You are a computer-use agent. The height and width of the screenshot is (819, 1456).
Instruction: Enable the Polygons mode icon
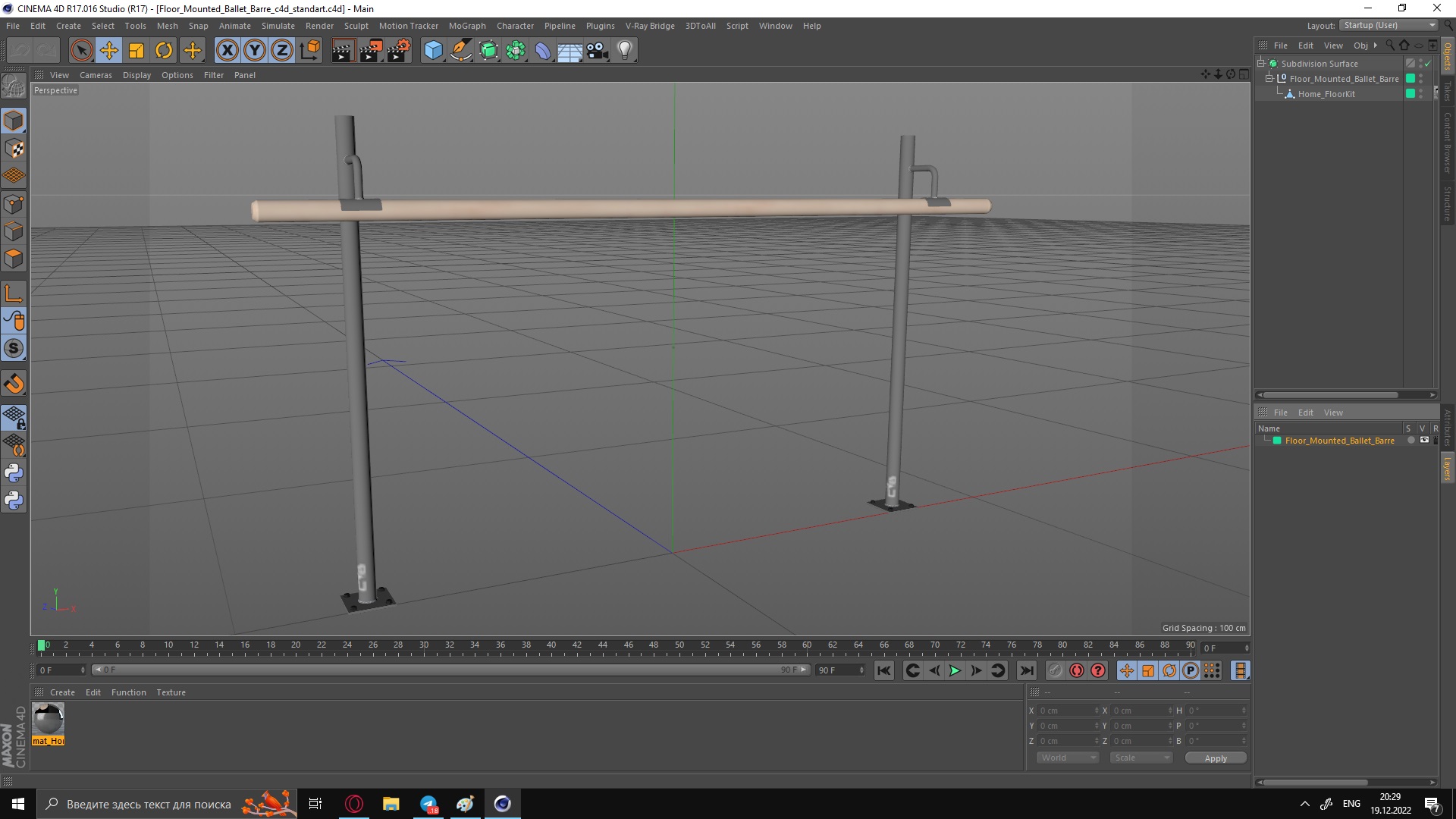[x=14, y=259]
